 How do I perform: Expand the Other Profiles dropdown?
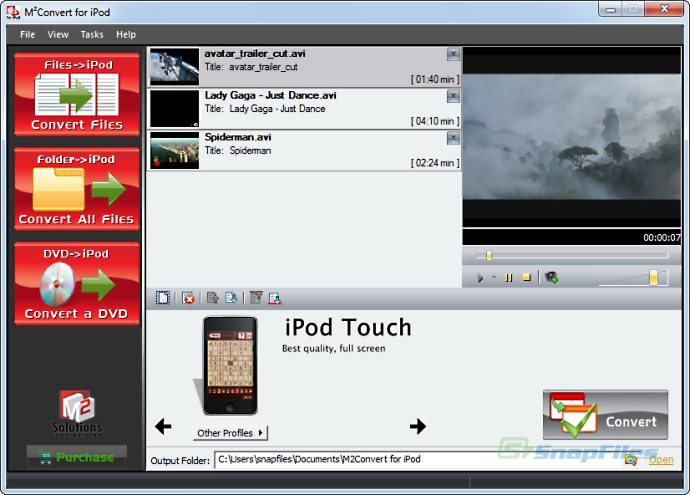[230, 433]
